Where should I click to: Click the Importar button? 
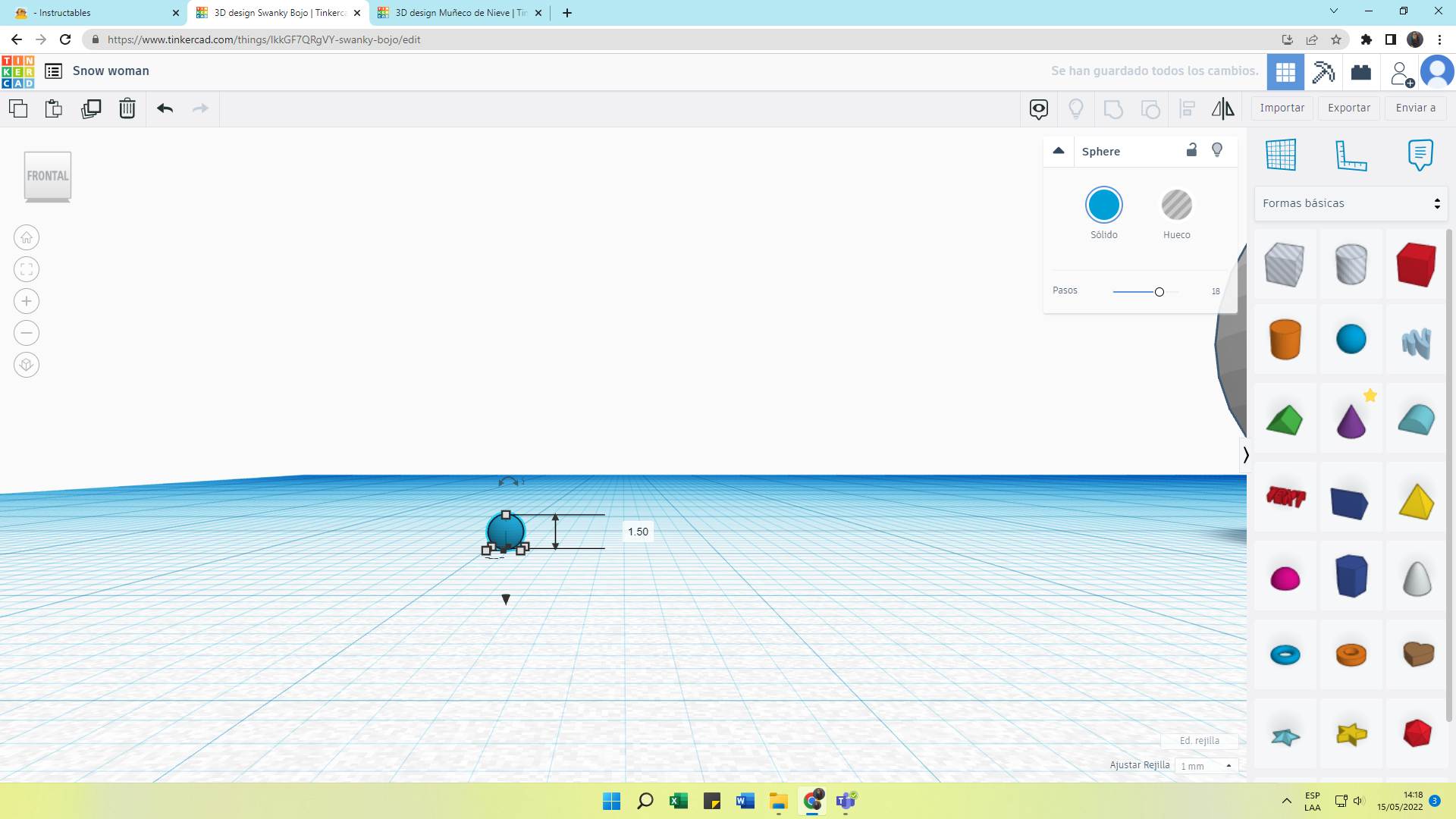1282,108
